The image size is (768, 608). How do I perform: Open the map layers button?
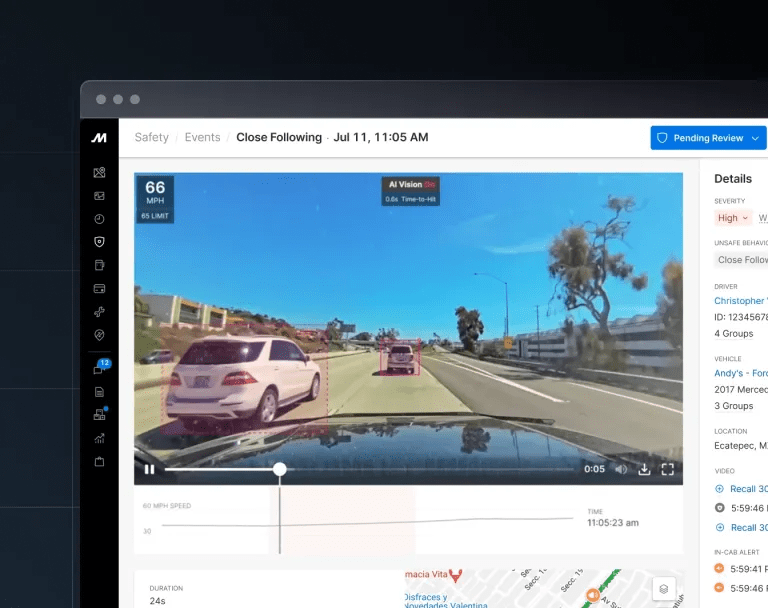(x=661, y=589)
